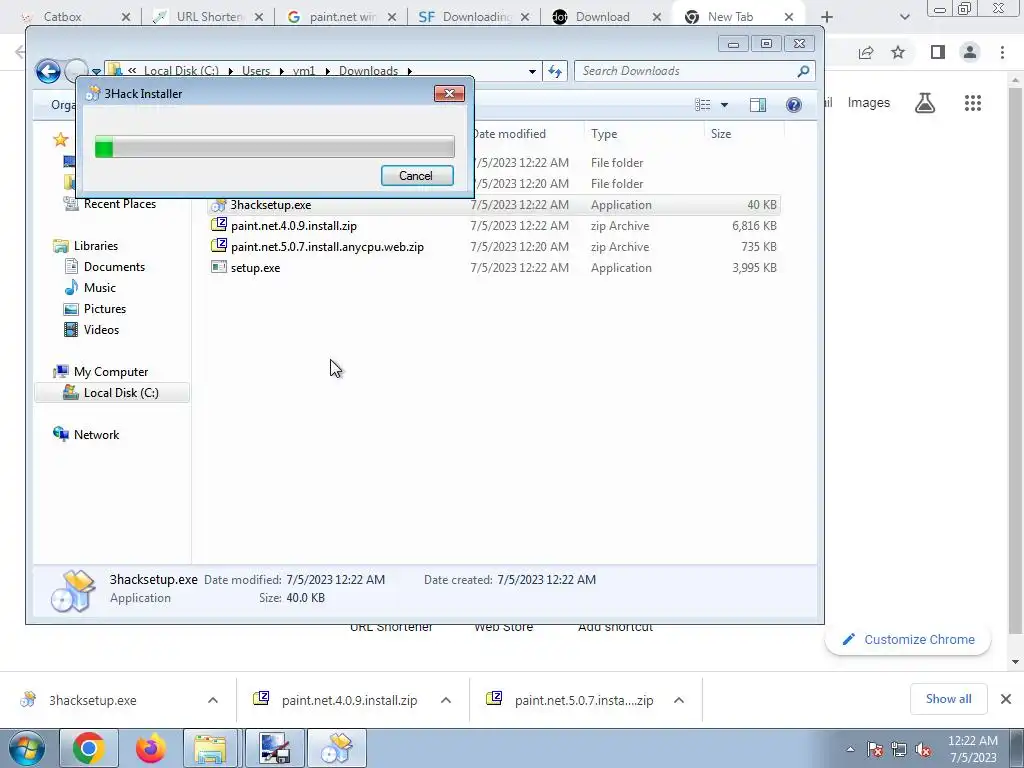1024x768 pixels.
Task: Switch to the paint.net Google search tab
Action: click(x=342, y=17)
